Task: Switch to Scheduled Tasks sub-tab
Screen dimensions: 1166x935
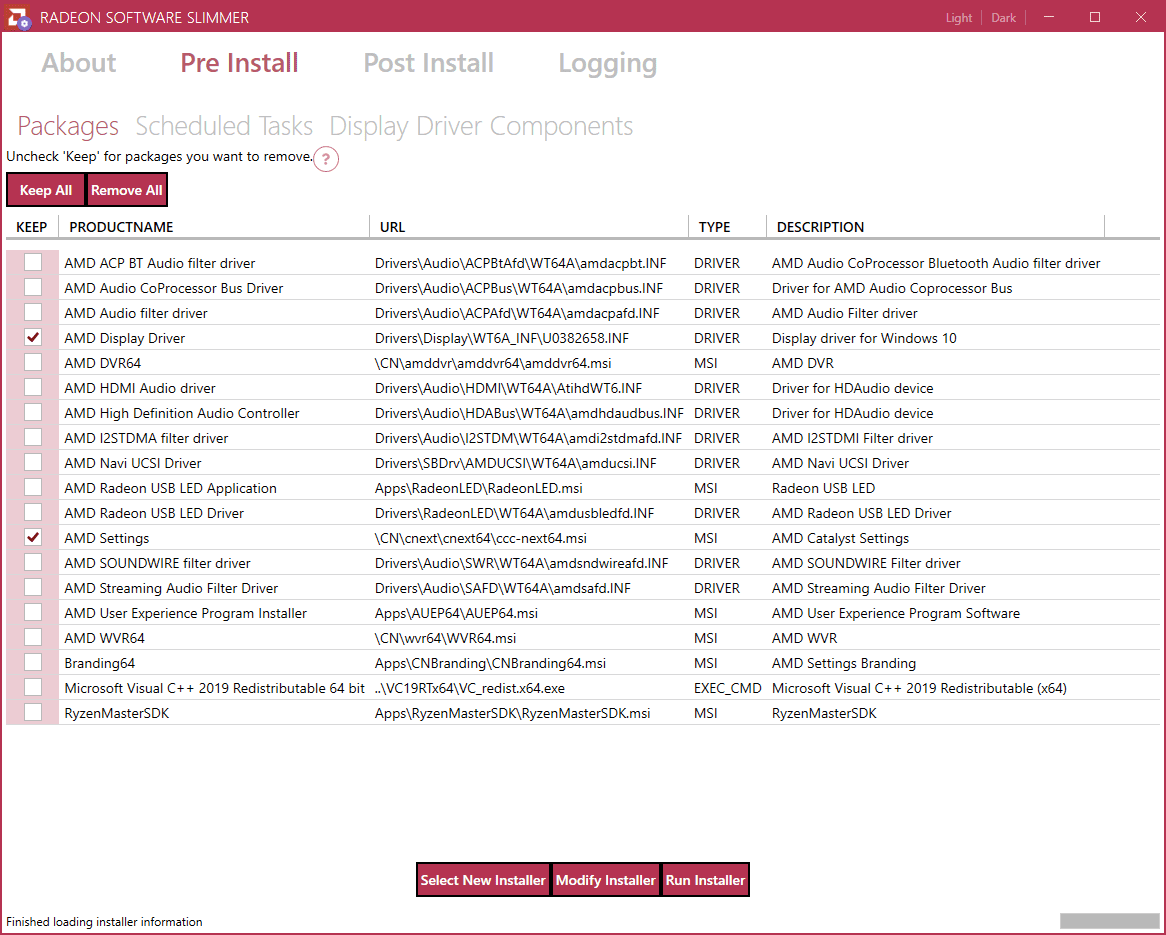Action: 224,126
